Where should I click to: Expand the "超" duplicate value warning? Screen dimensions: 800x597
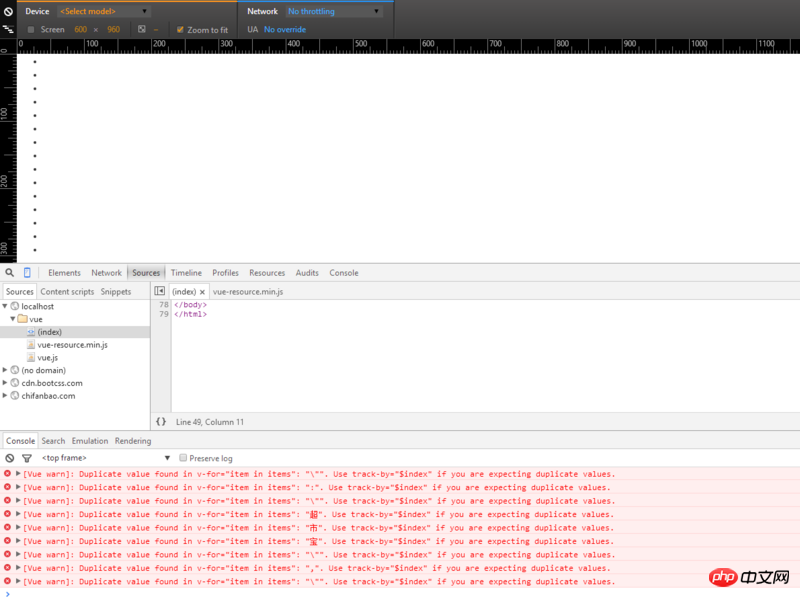tap(18, 514)
